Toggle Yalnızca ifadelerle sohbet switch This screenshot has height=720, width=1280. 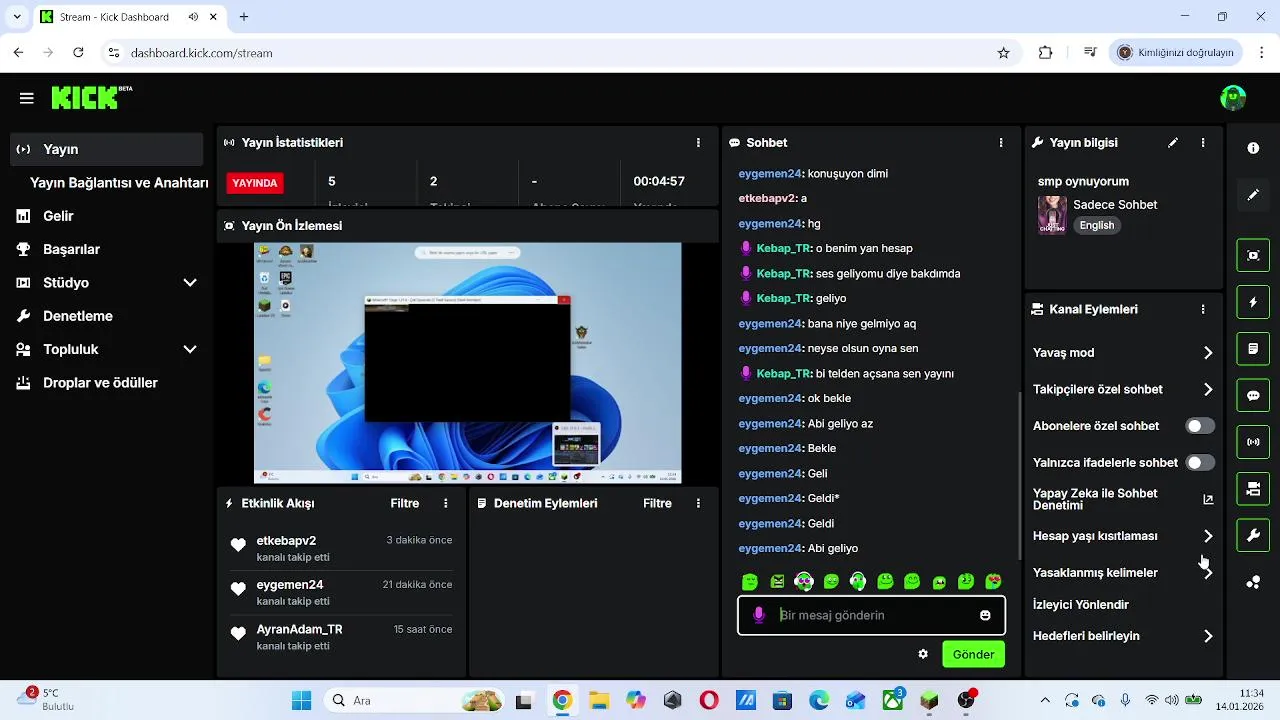tap(1200, 463)
